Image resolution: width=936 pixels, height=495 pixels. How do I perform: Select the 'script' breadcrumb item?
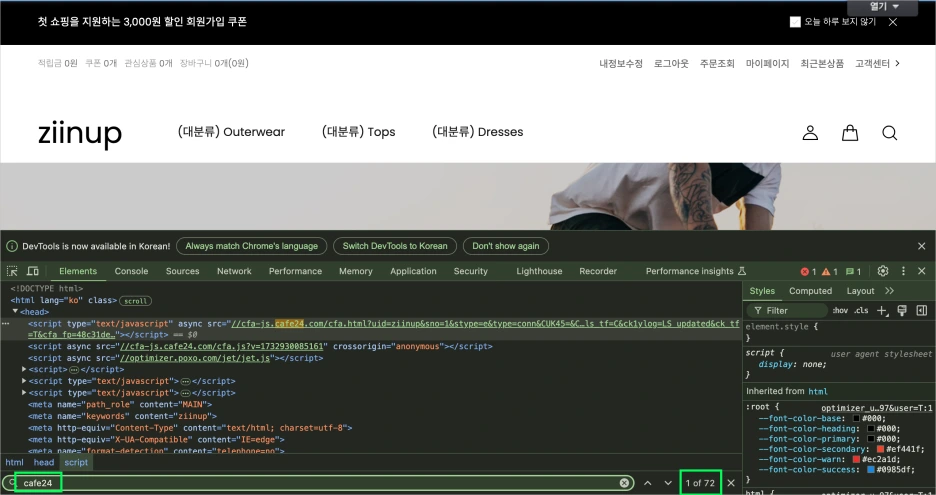click(76, 462)
